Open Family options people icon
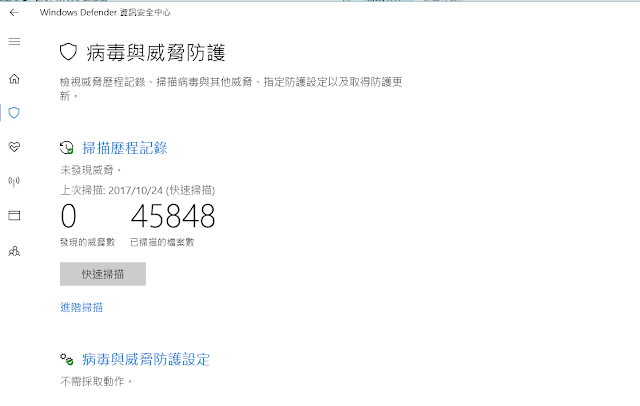 [x=14, y=251]
